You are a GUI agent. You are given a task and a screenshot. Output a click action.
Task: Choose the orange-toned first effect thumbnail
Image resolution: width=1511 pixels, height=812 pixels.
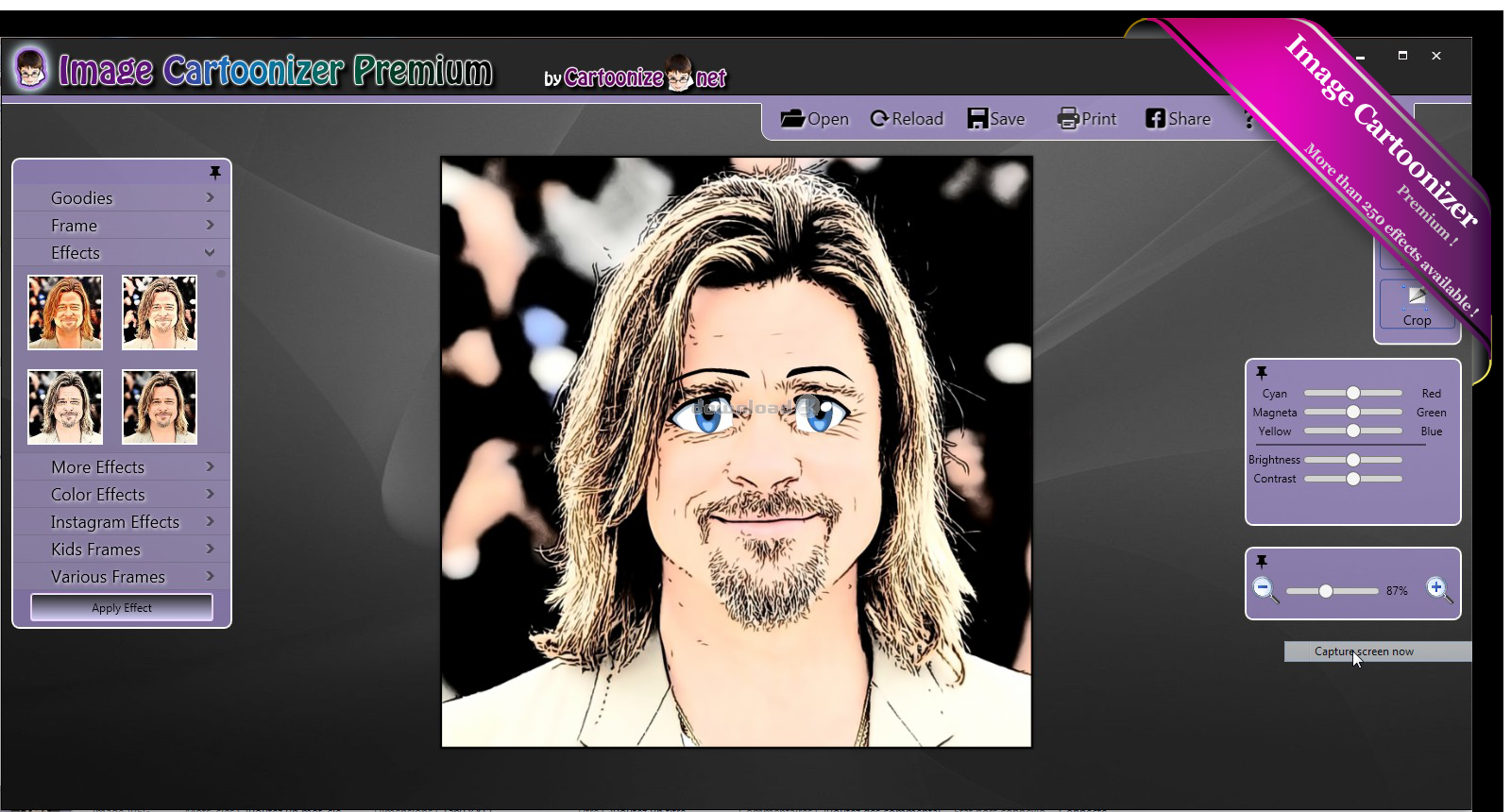65,313
